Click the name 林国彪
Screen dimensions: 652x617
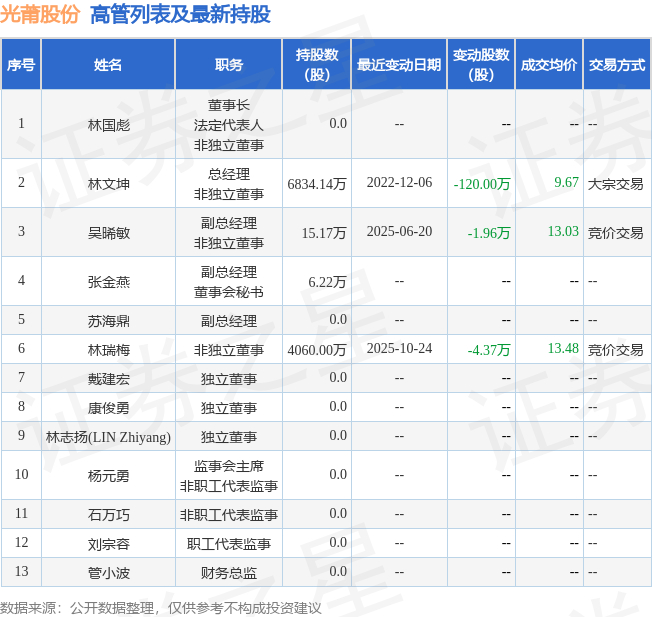(x=109, y=125)
